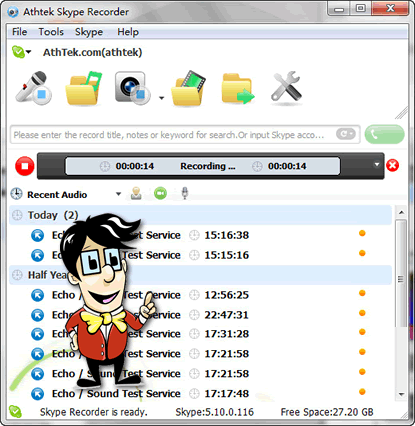Viewport: 415px width, 426px height.
Task: Minimize the Athtek Skype Recorder window
Action: tap(339, 9)
